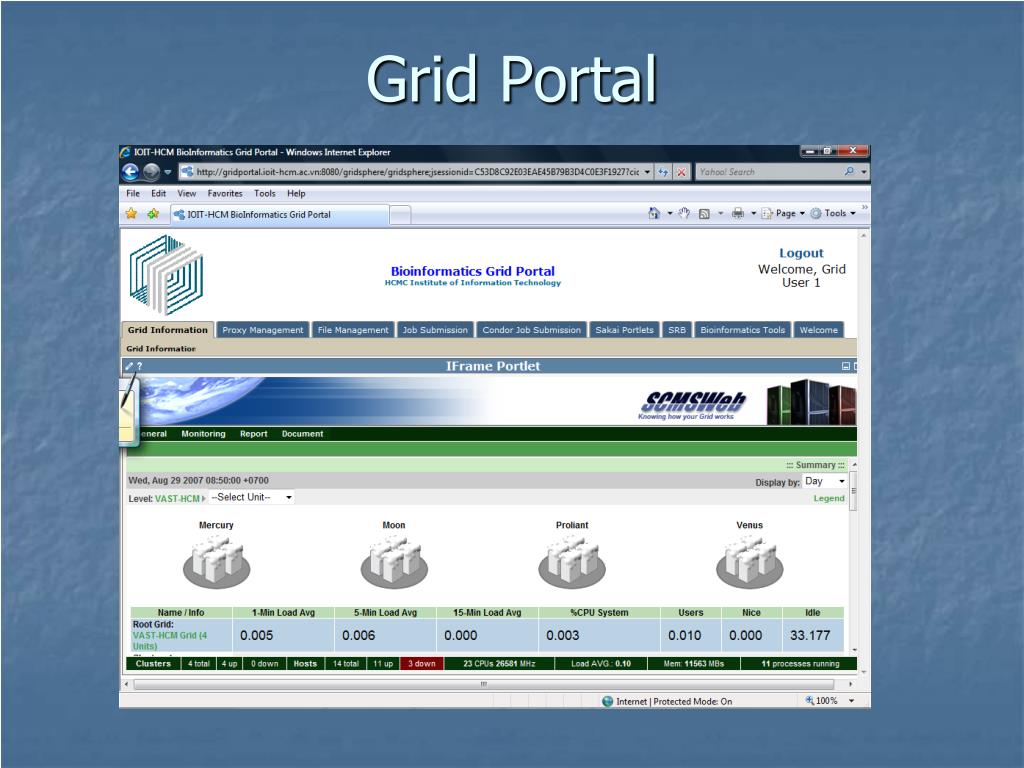Click the Moon cluster icon
The width and height of the screenshot is (1024, 768).
click(x=394, y=562)
